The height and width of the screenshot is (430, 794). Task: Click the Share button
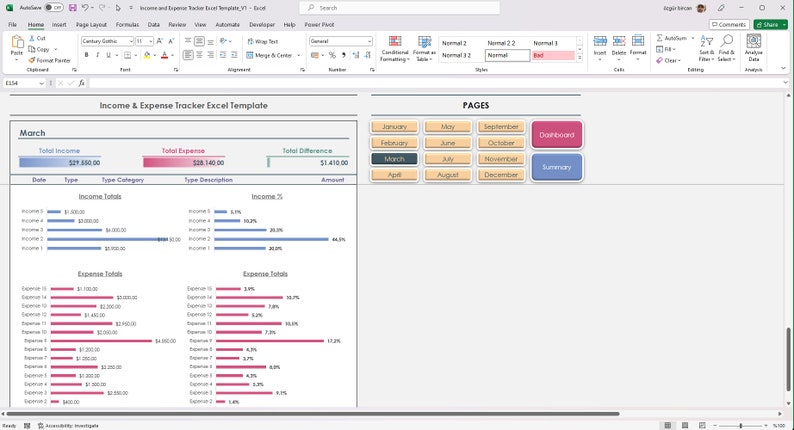click(768, 24)
